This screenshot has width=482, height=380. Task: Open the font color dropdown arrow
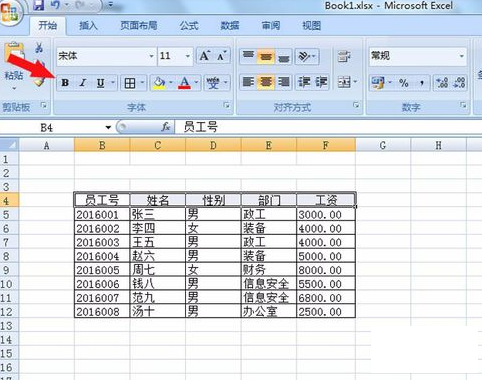click(x=196, y=83)
